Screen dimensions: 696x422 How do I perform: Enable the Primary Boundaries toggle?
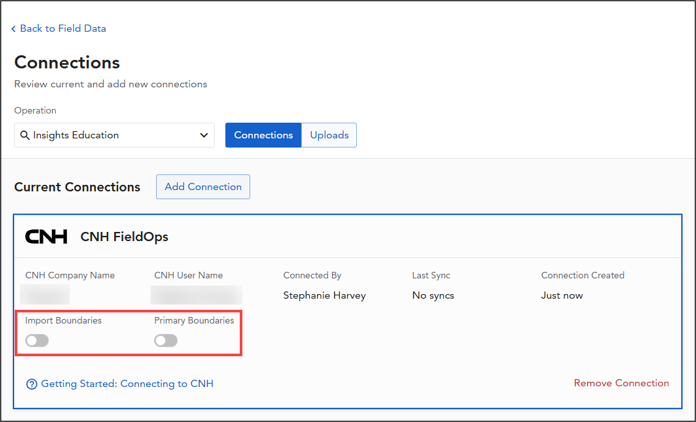point(166,340)
